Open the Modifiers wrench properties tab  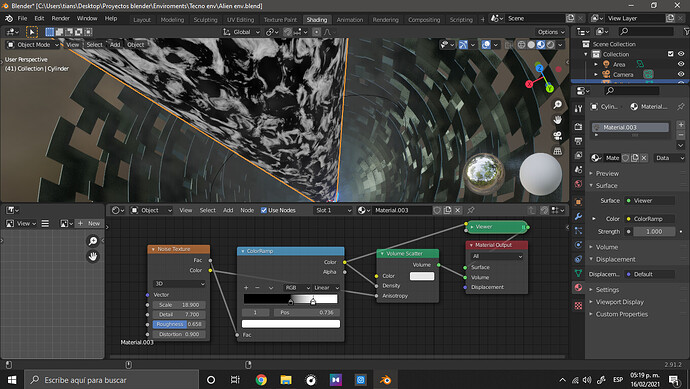tap(578, 216)
